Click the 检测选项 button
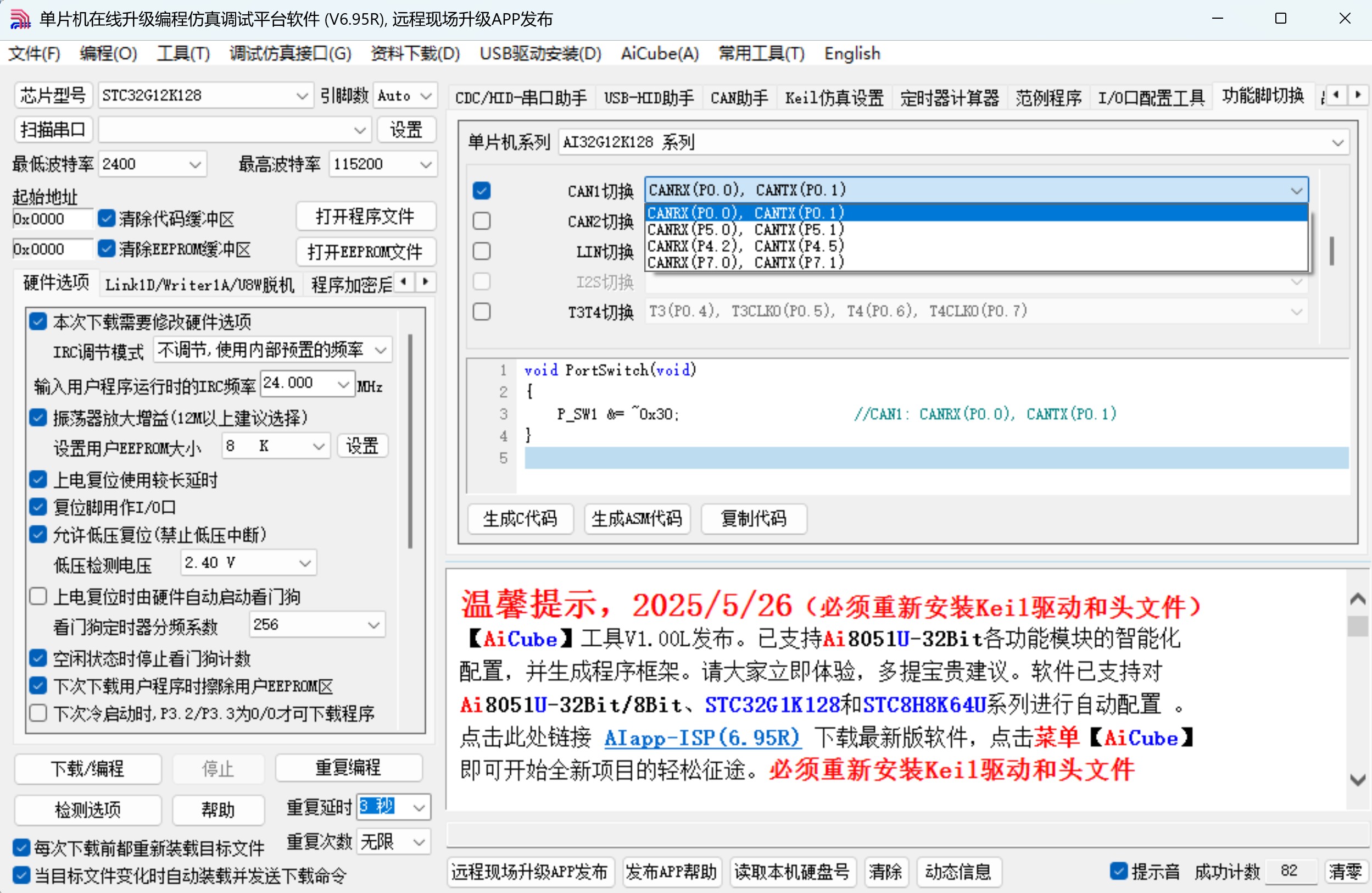Screen dimensions: 1372x893 pos(88,810)
